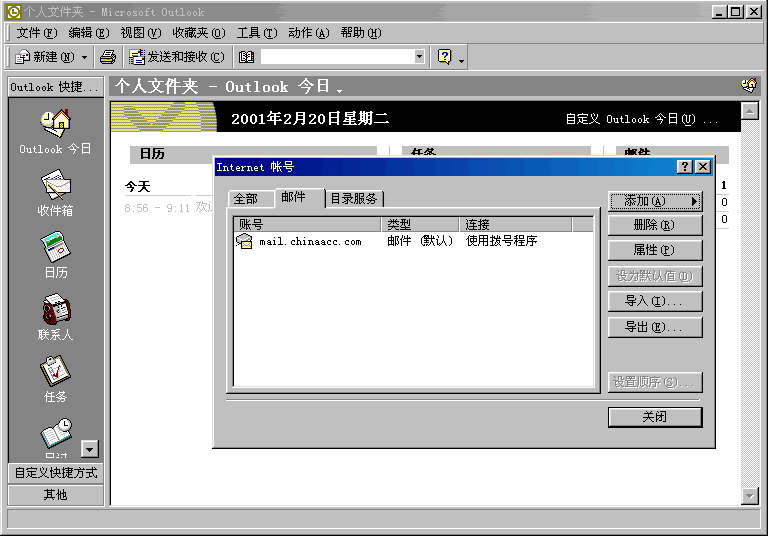Open the Calendar (日历) shortcut icon
This screenshot has width=768, height=536.
pos(55,247)
